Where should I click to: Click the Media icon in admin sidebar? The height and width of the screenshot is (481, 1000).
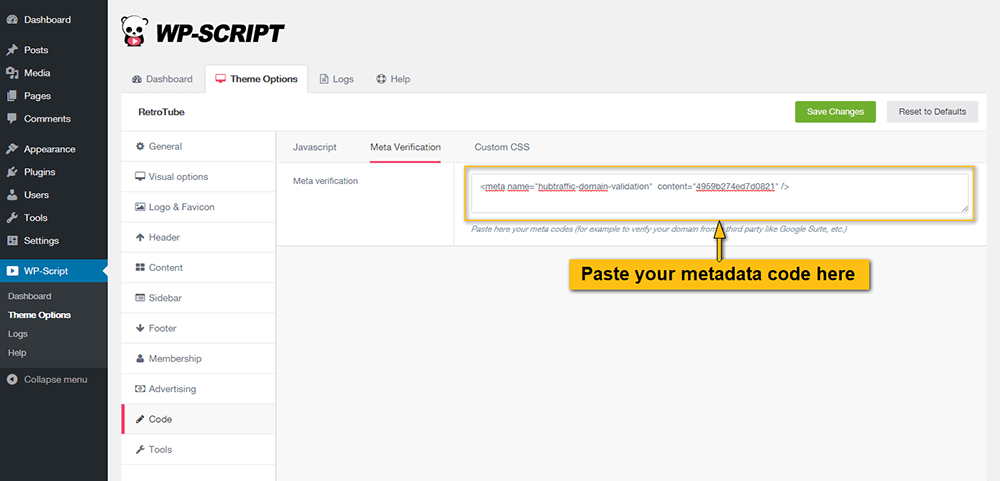(12, 73)
